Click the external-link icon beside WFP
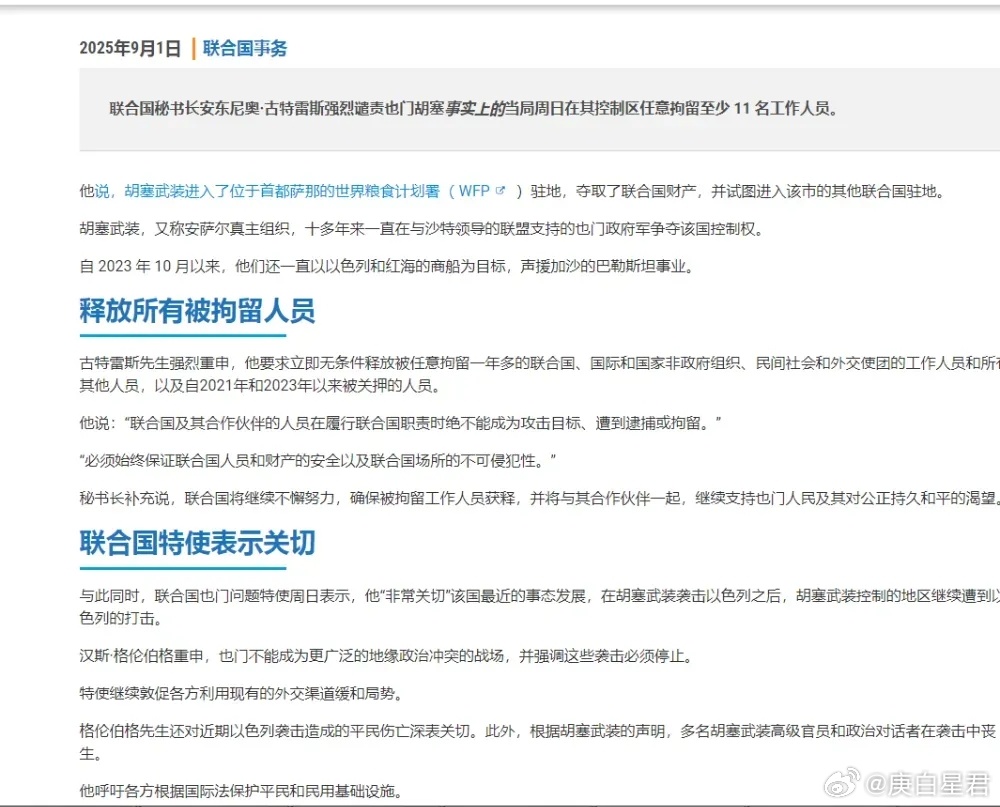This screenshot has width=1000, height=807. (x=501, y=190)
